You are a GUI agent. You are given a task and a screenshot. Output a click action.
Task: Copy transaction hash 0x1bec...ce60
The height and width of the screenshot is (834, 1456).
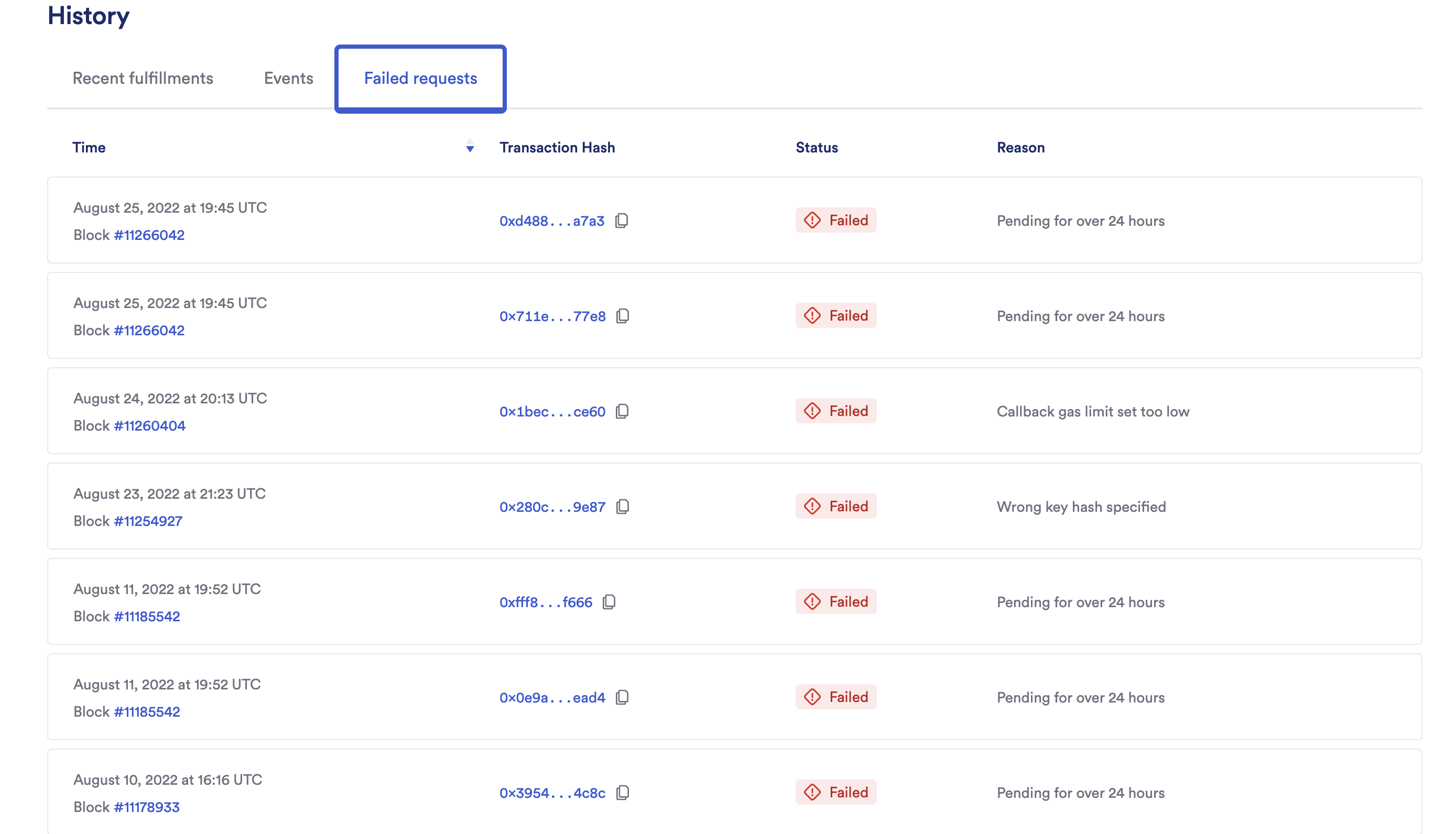click(x=622, y=411)
